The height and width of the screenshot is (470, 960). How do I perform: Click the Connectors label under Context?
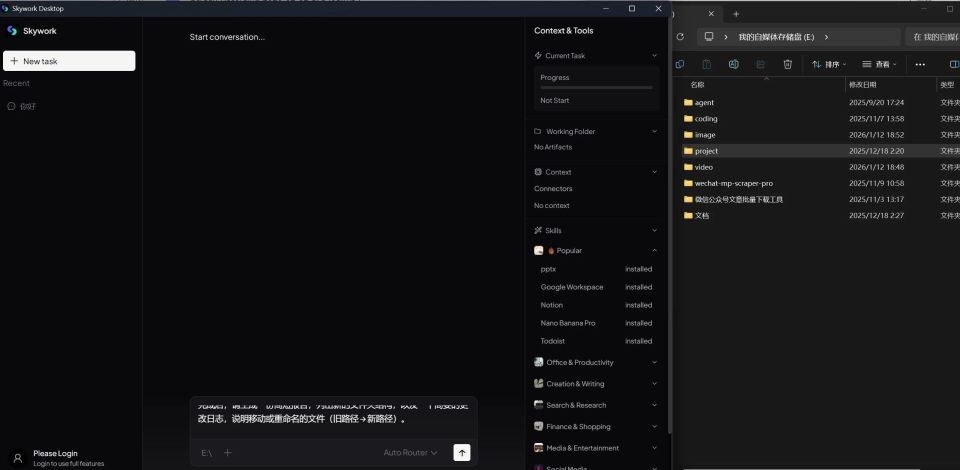point(553,189)
